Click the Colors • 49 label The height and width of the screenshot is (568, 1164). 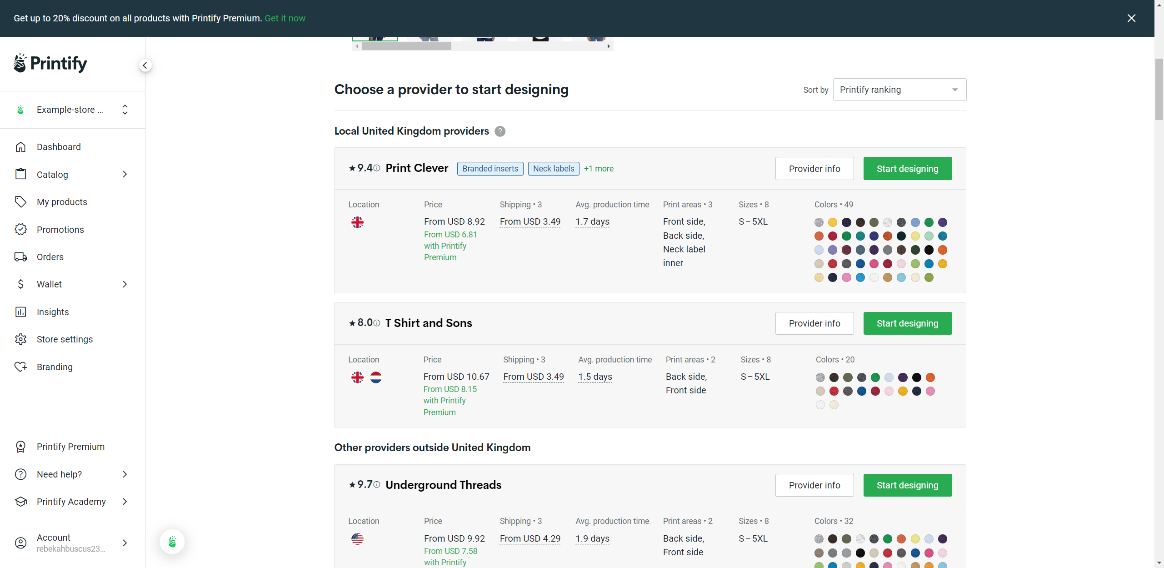(x=834, y=205)
